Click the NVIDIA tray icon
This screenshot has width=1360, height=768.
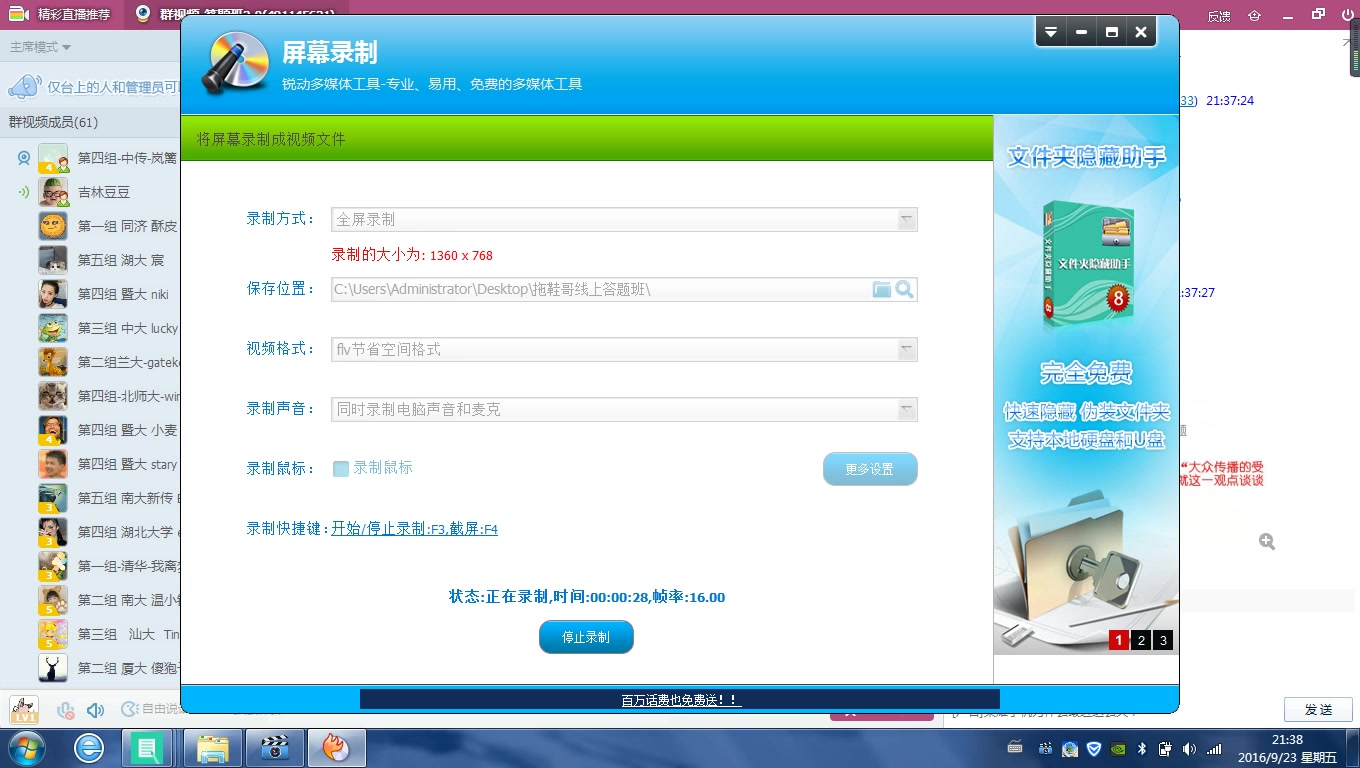click(1118, 748)
